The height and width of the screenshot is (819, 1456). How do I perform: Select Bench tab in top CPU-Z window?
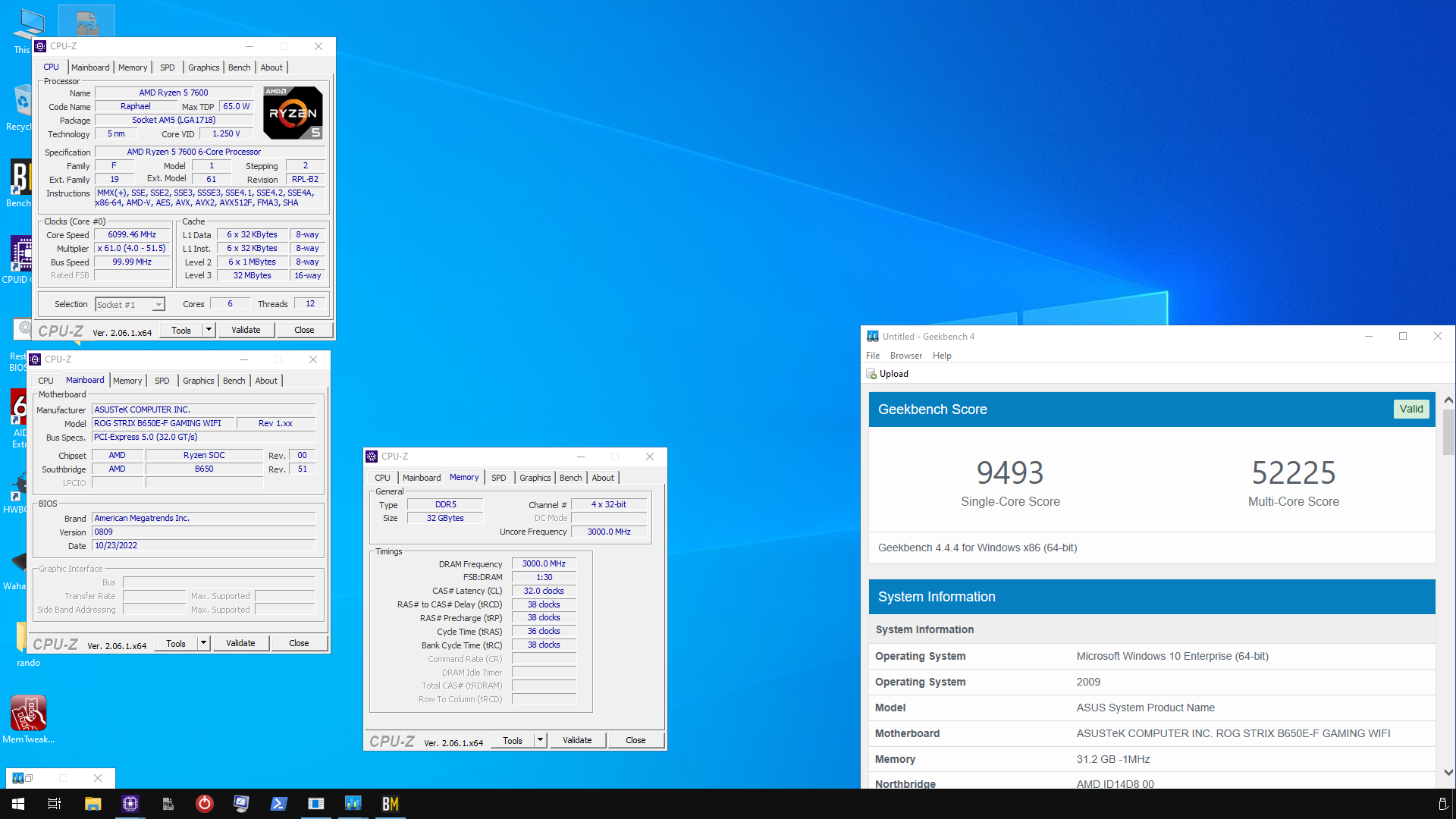click(239, 67)
